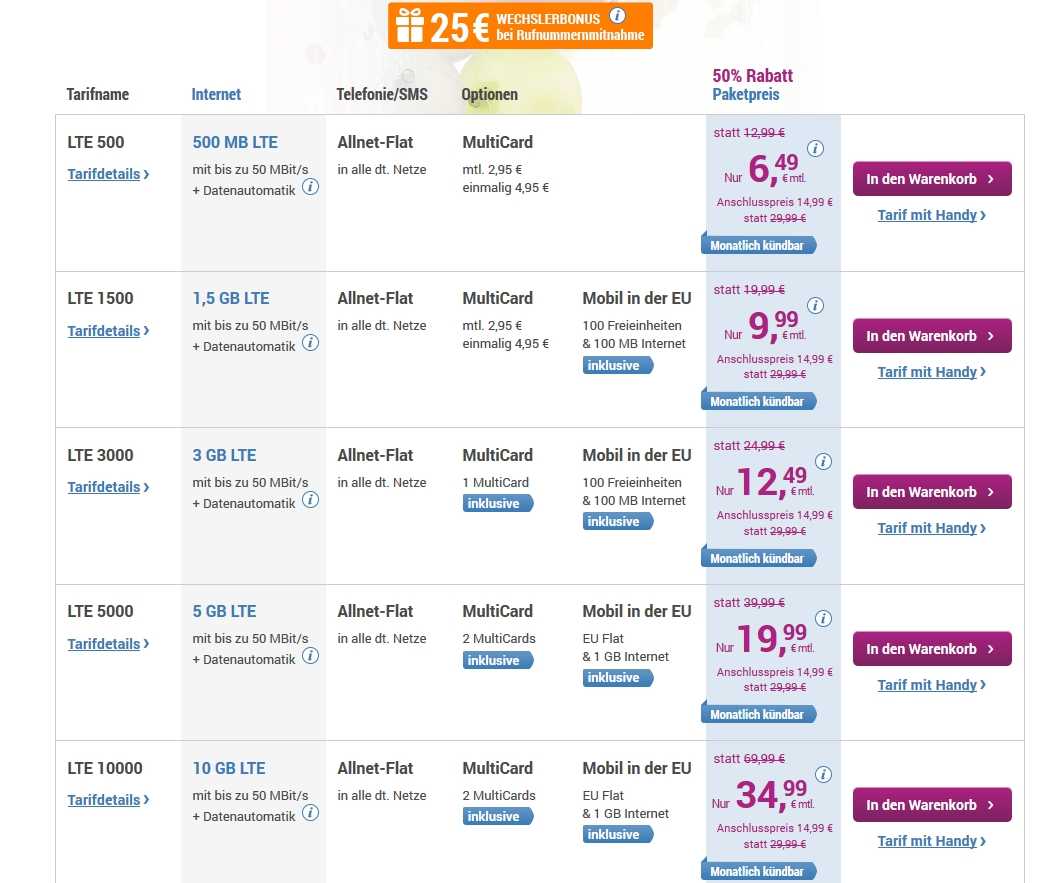Click Monatlich kündbar badge for LTE 3000
This screenshot has height=883, width=1041.
pyautogui.click(x=757, y=558)
